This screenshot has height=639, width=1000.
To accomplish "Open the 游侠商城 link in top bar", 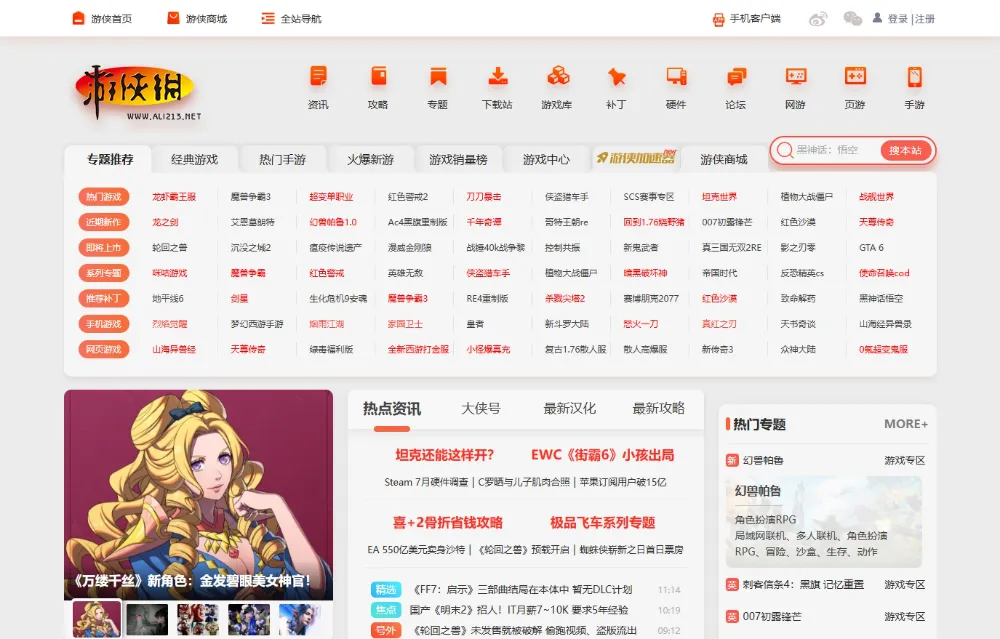I will (197, 18).
